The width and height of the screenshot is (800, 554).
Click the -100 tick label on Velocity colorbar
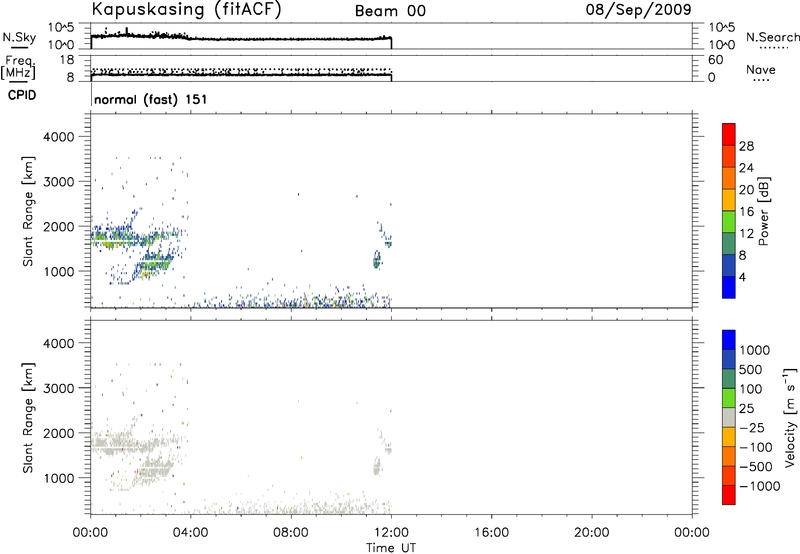point(756,447)
